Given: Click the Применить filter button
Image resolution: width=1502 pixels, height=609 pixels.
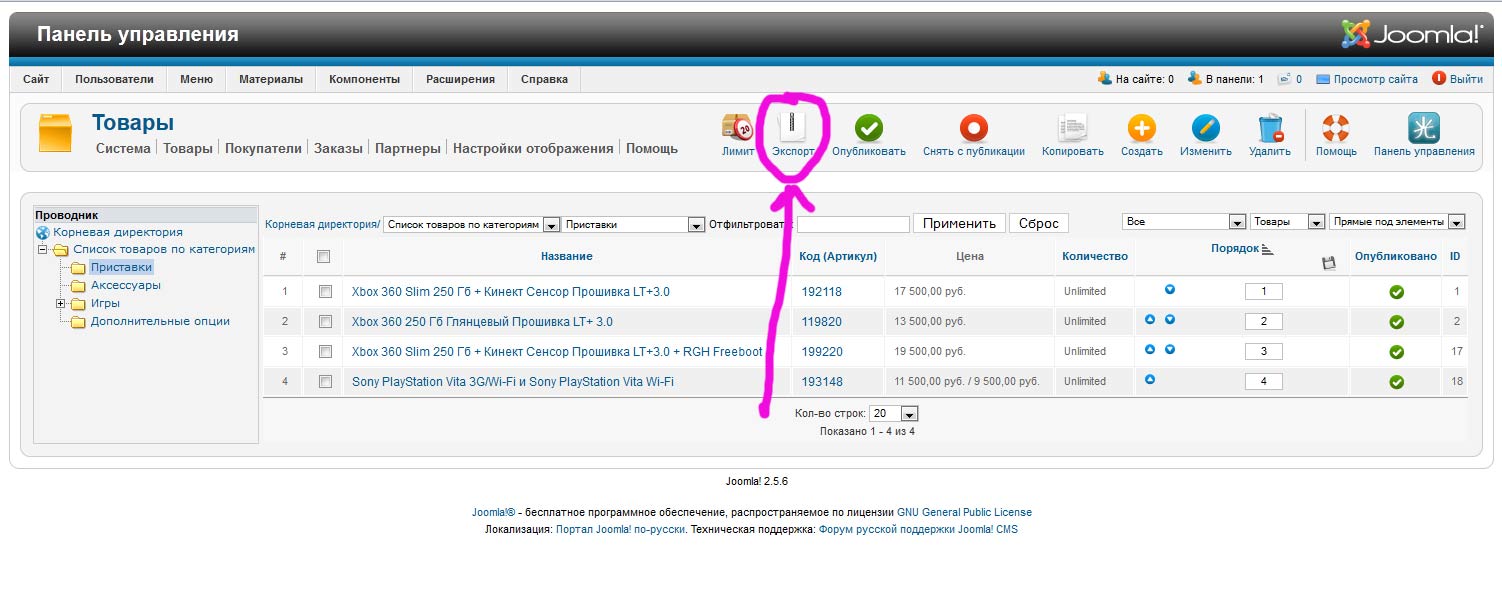Looking at the screenshot, I should tap(959, 223).
